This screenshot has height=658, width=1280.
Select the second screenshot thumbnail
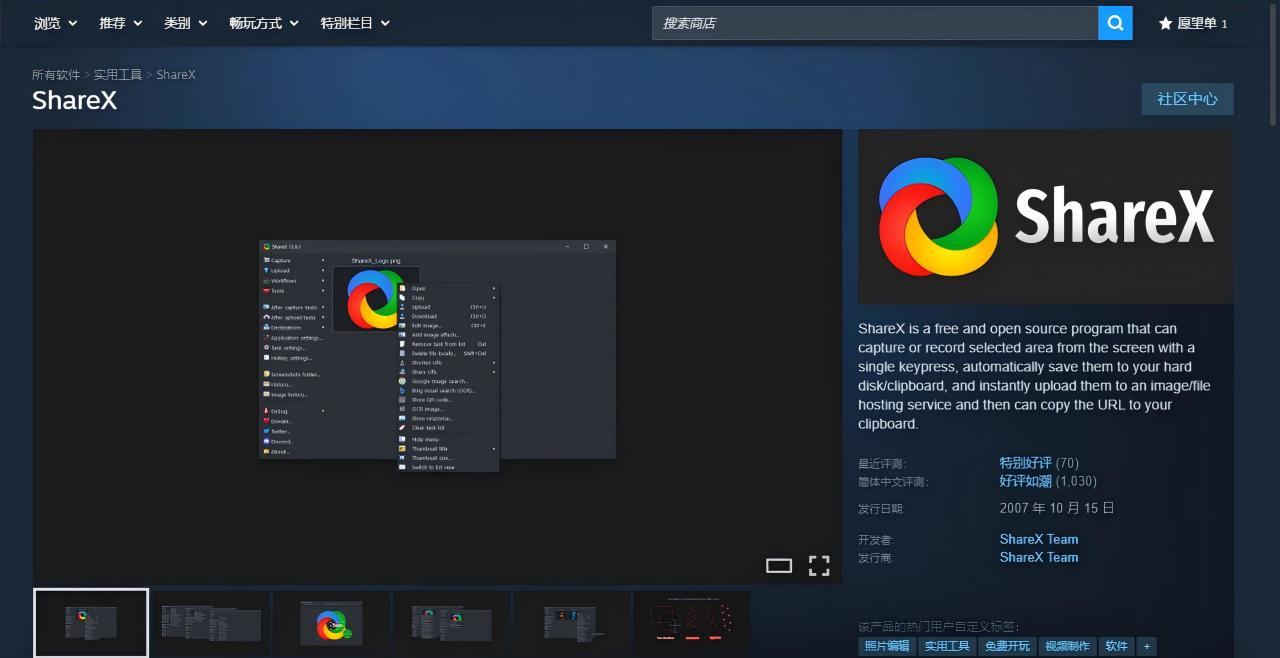coord(211,624)
